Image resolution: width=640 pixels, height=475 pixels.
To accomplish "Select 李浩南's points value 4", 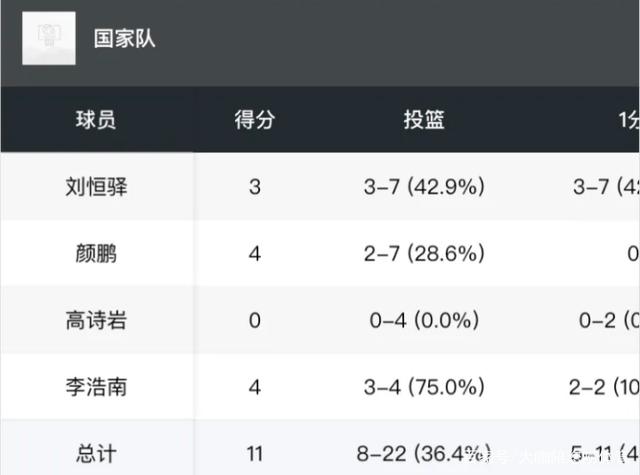I will (254, 388).
